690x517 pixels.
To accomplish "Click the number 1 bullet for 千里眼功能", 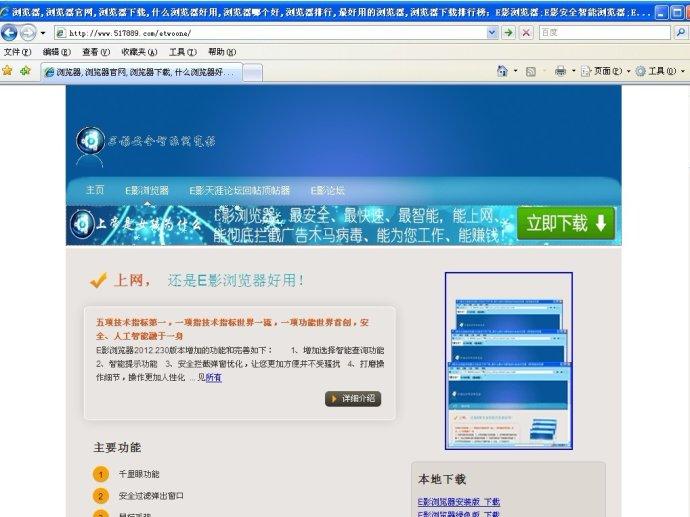I will (x=100, y=474).
